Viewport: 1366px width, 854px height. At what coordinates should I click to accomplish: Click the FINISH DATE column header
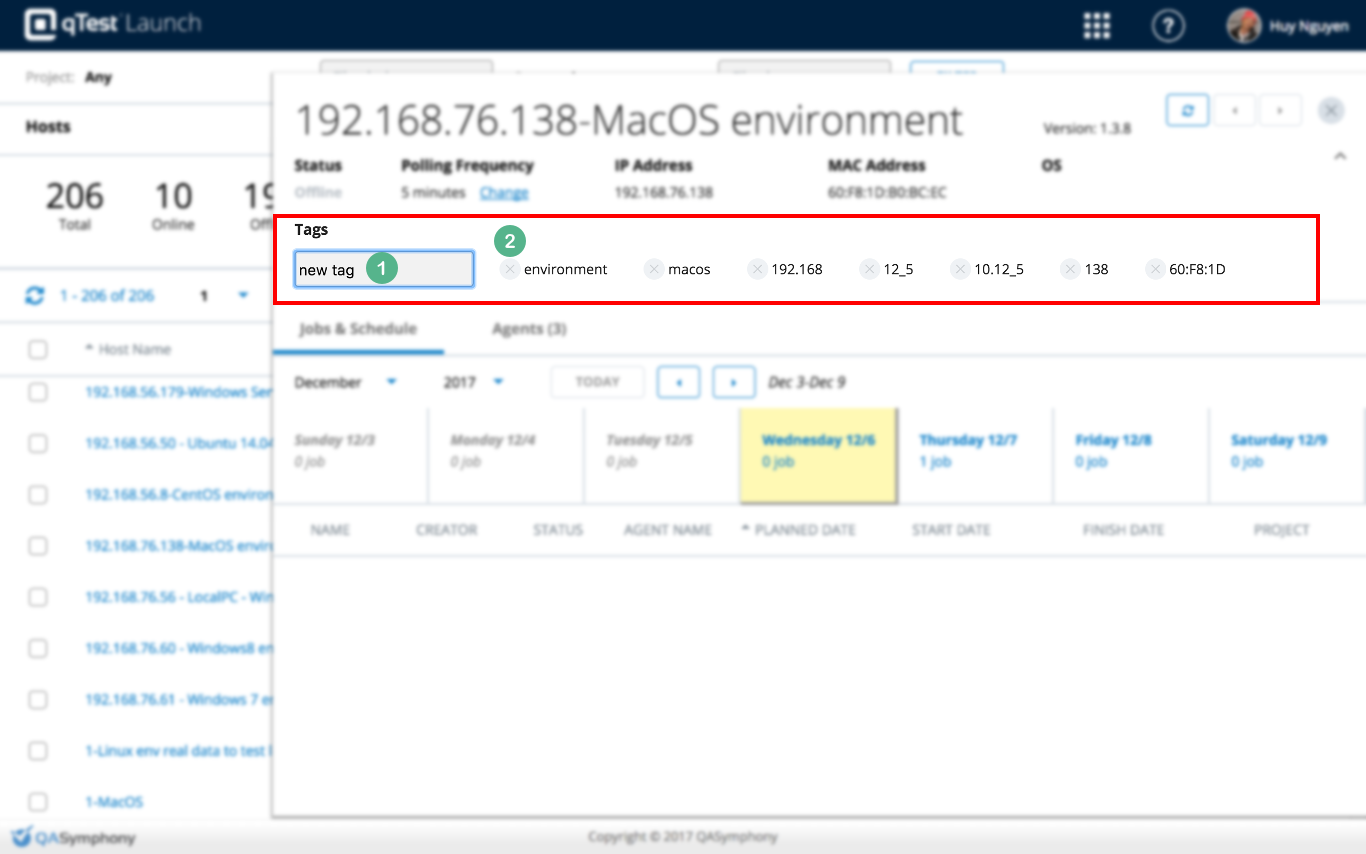click(x=1123, y=530)
